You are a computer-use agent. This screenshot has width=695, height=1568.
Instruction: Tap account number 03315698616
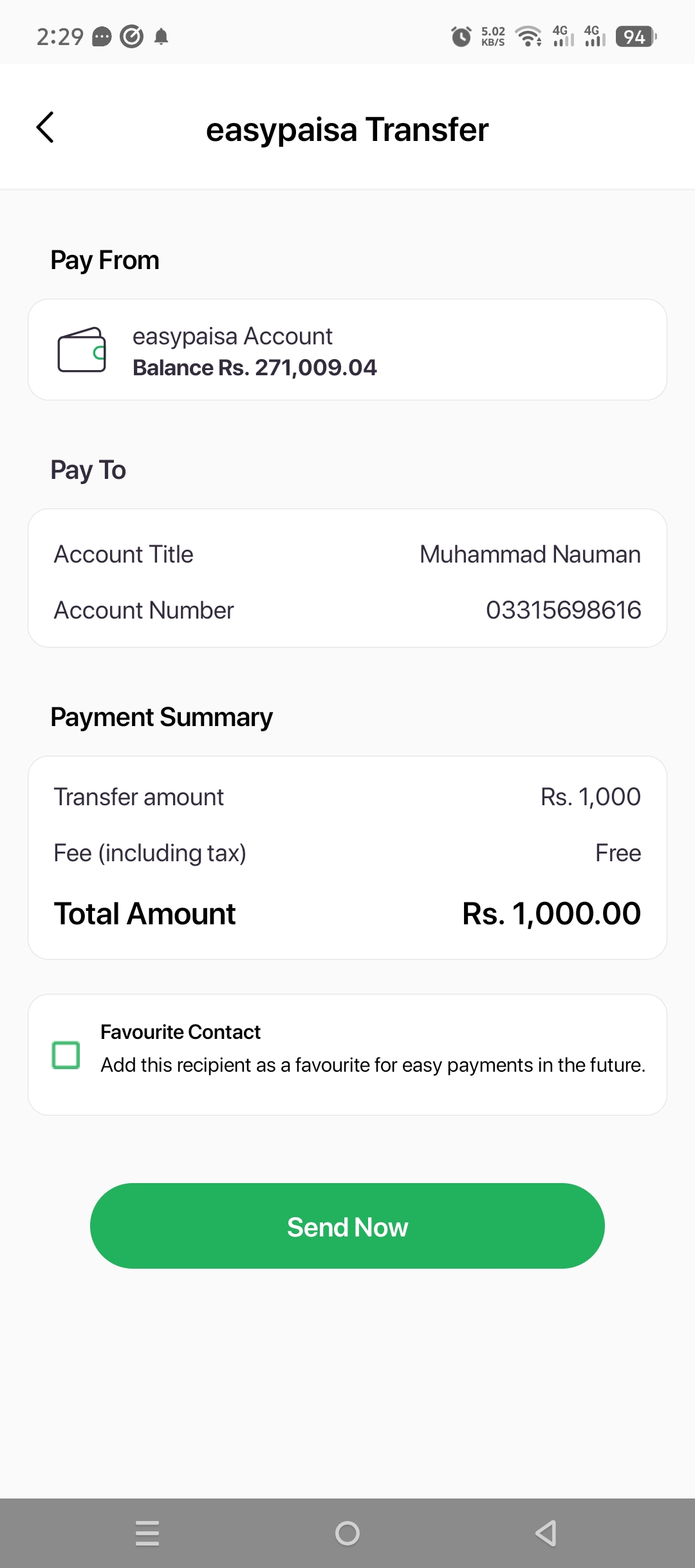coord(563,610)
